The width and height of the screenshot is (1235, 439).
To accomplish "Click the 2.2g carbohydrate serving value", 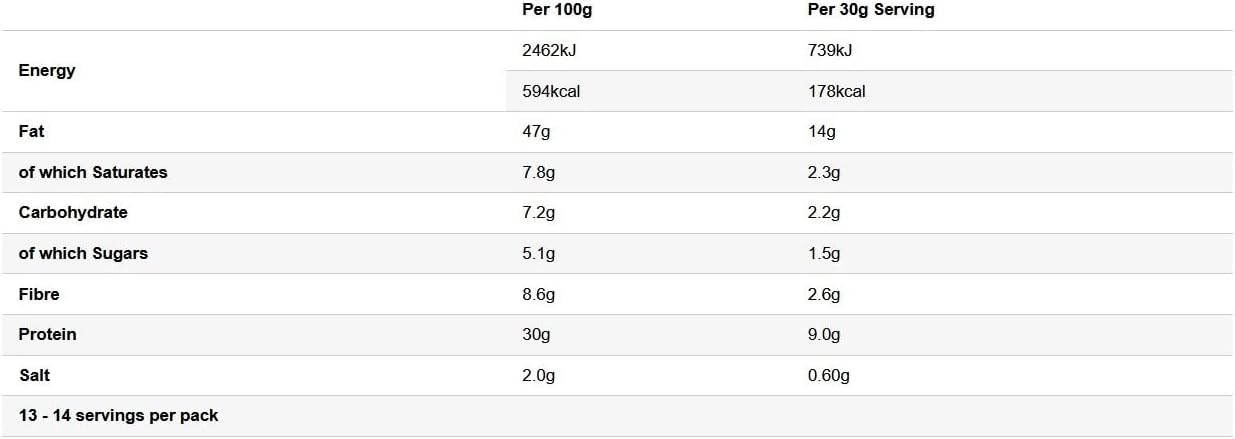I will (x=824, y=213).
